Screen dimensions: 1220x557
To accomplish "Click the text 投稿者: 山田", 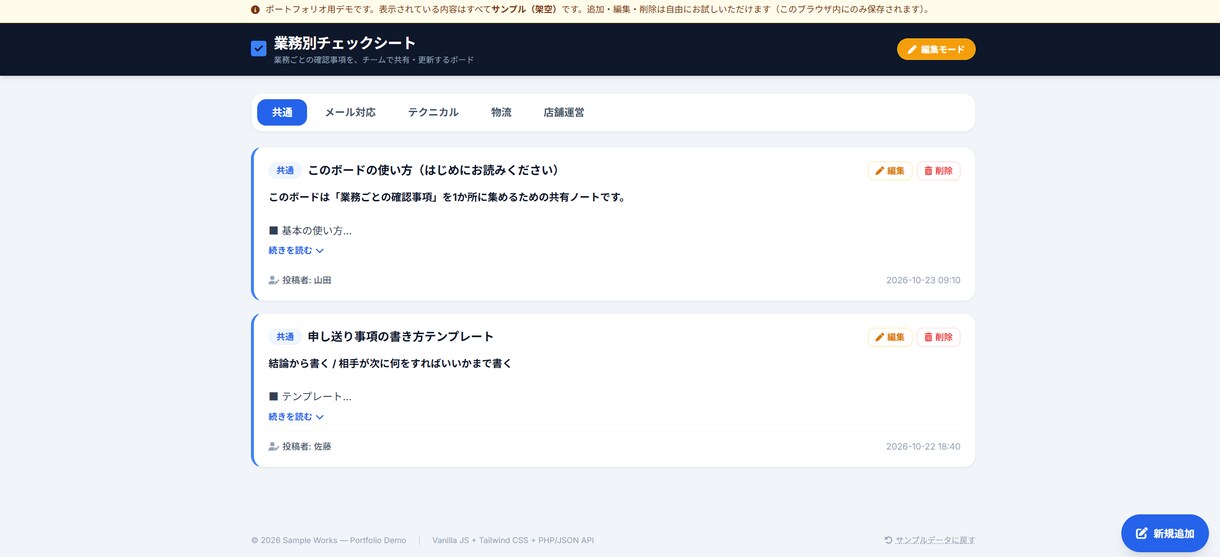I will (x=307, y=281).
